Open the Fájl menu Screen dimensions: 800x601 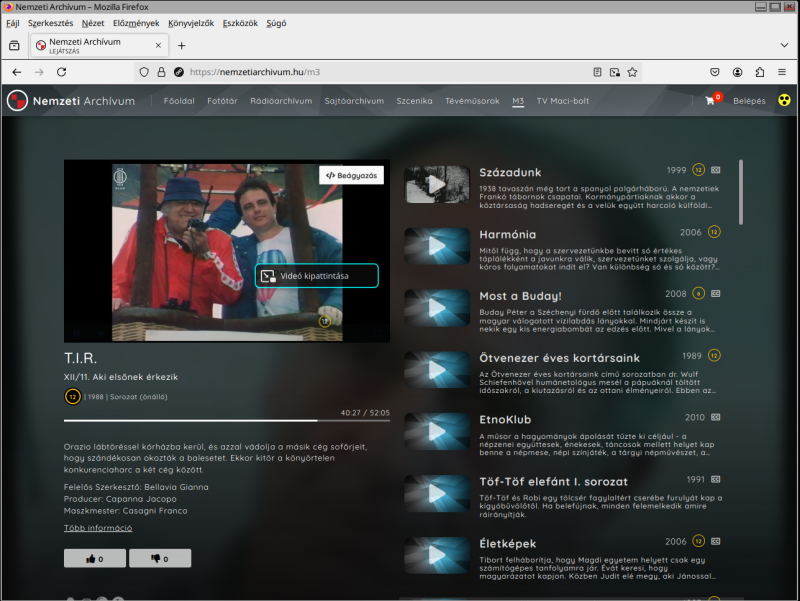click(x=13, y=23)
